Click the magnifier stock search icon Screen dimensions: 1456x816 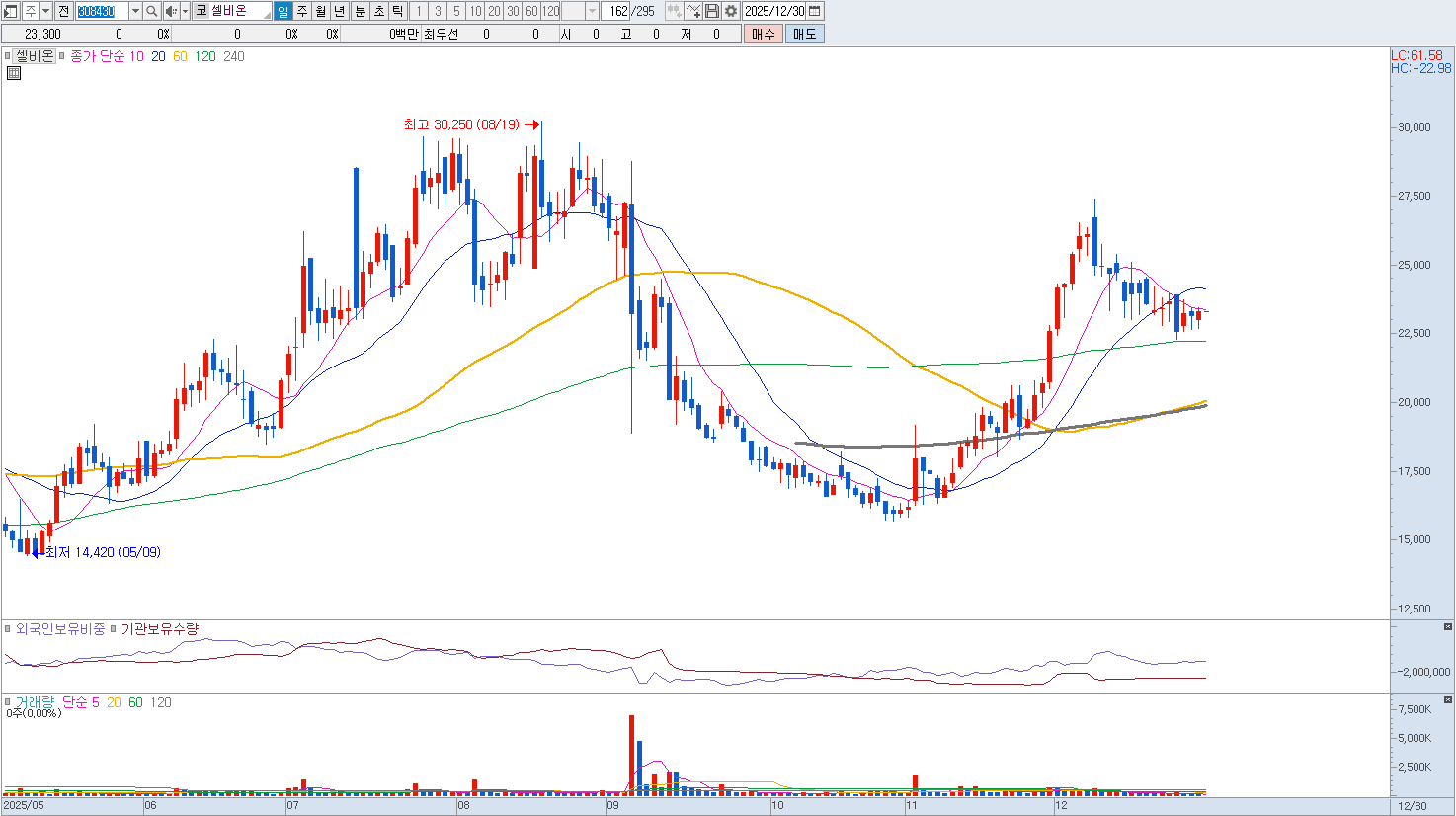151,11
